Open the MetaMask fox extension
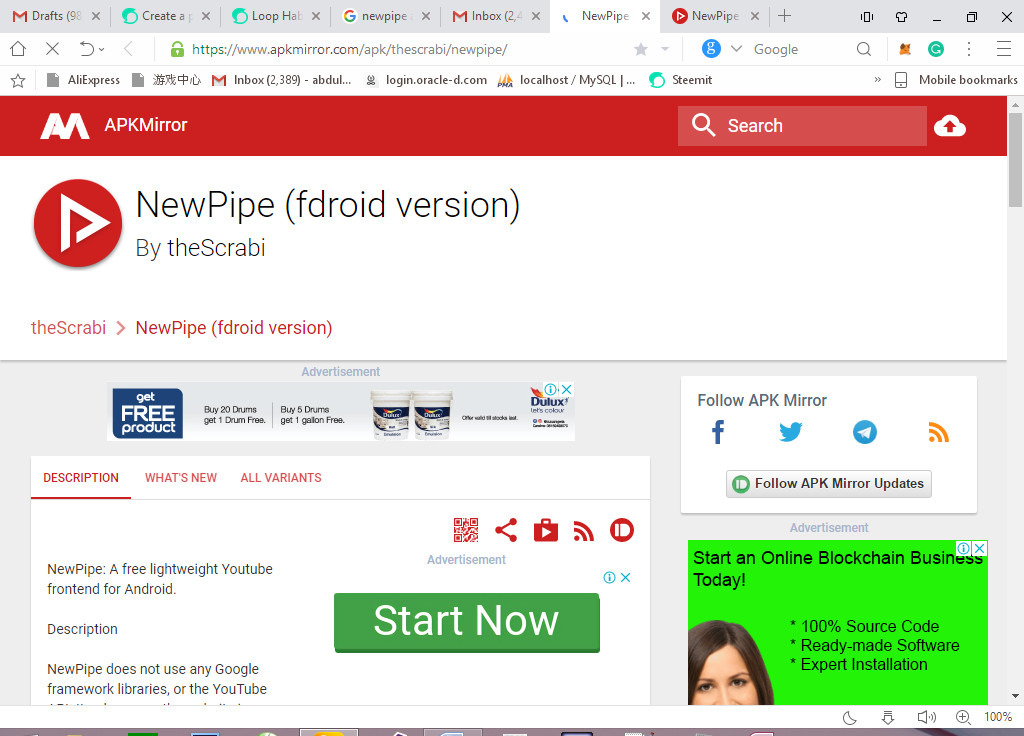The height and width of the screenshot is (736, 1024). coord(905,49)
